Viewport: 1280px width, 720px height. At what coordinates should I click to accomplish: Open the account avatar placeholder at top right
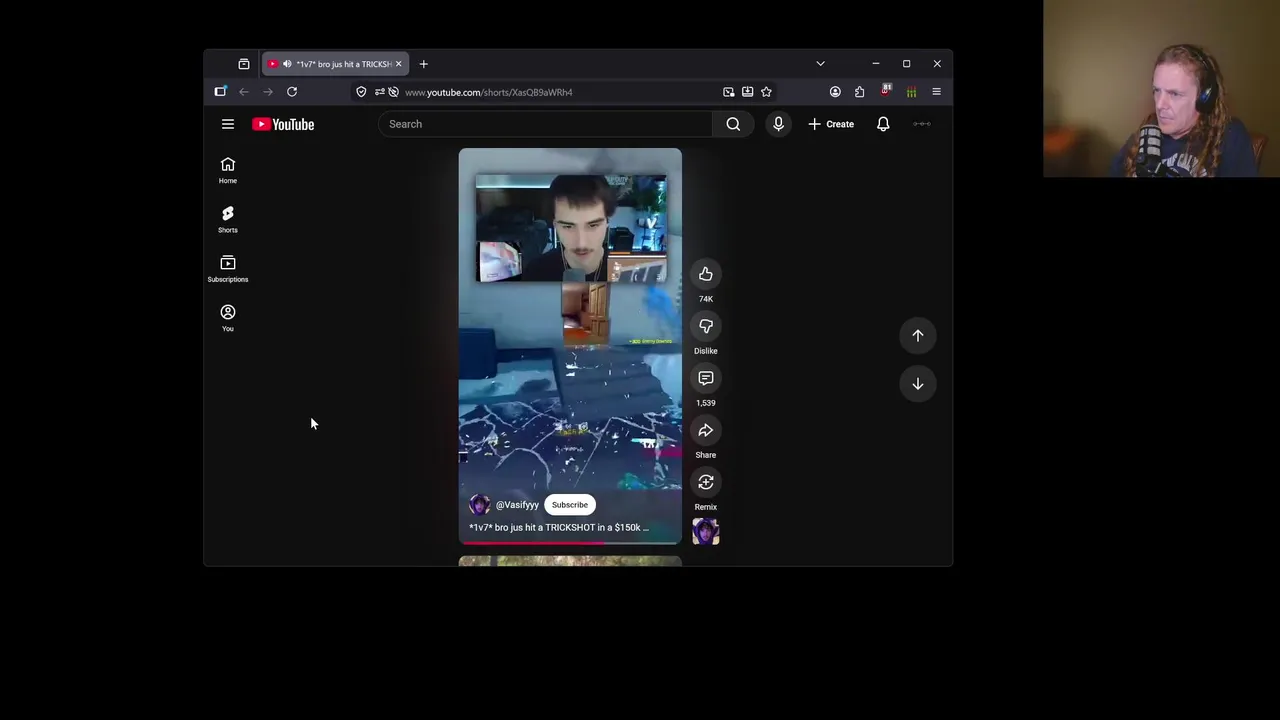tap(922, 124)
